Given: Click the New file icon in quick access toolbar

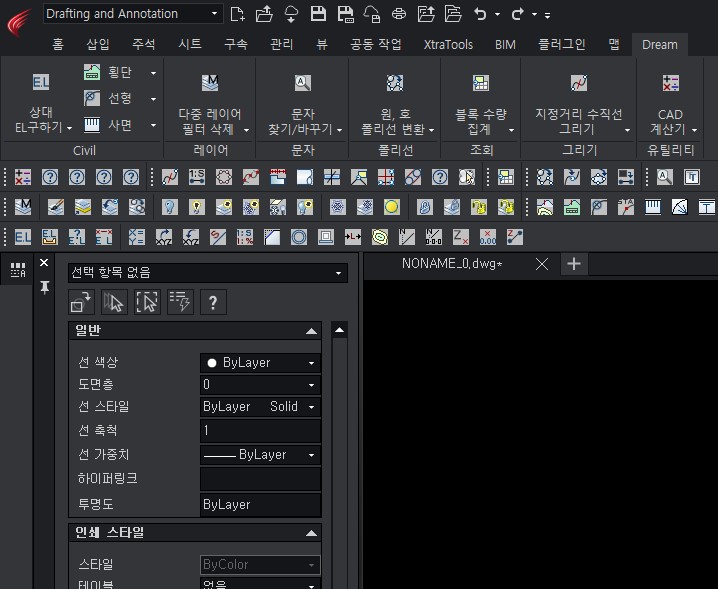Looking at the screenshot, I should tap(237, 14).
